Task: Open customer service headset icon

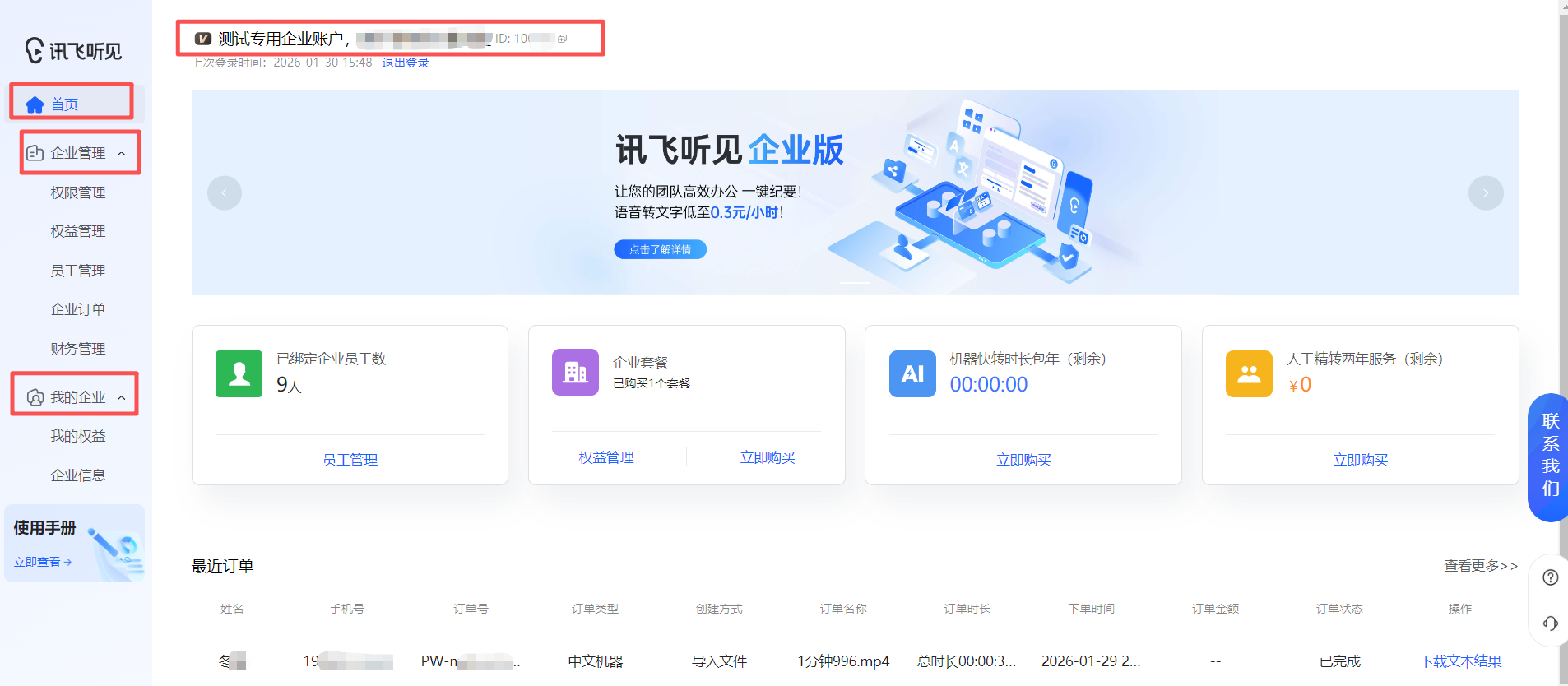Action: coord(1551,623)
